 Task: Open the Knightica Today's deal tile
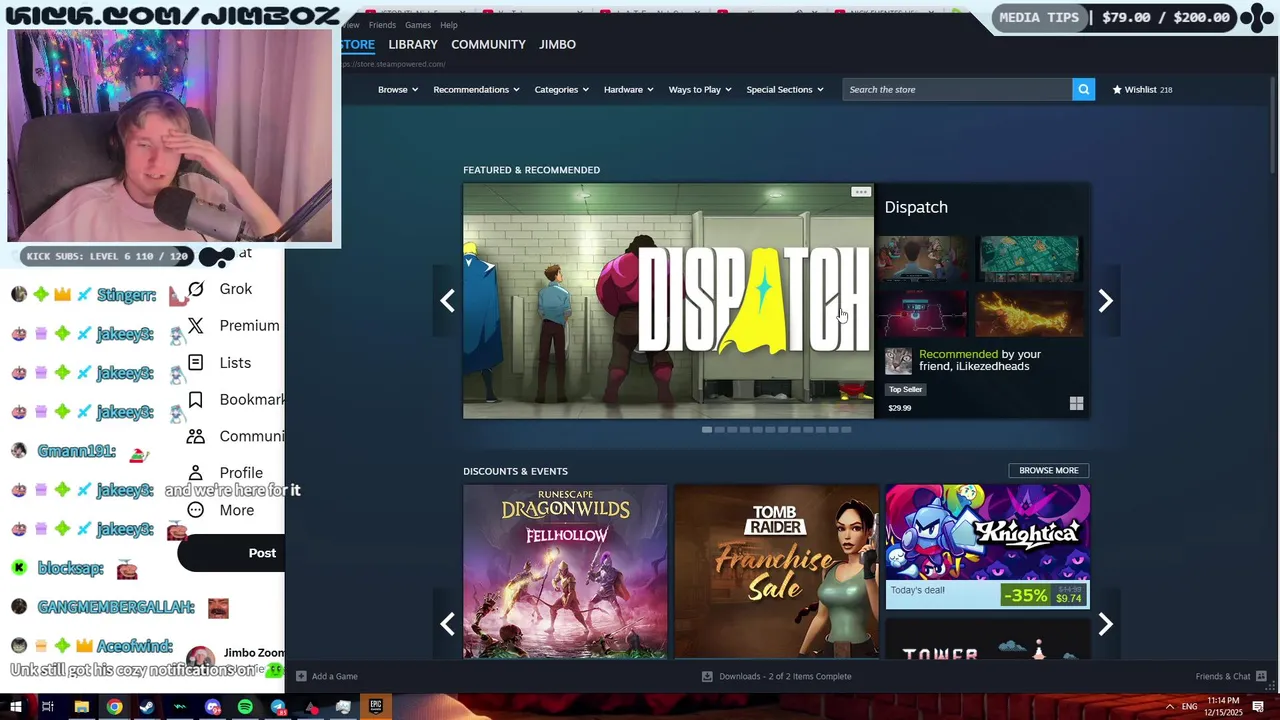tap(987, 547)
